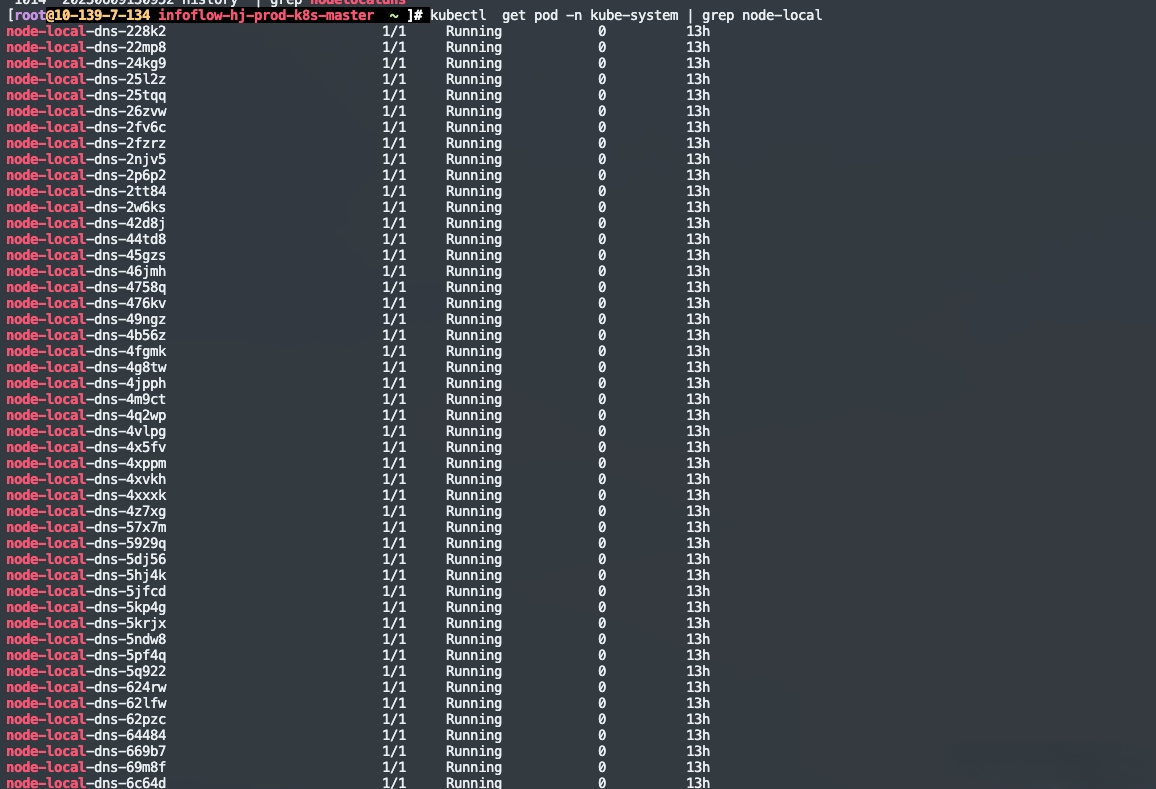
Task: Click pod name node-local-dns-22mp8
Action: pos(86,47)
